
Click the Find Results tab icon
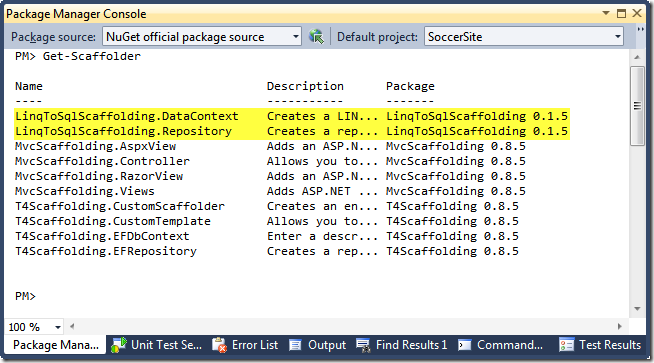point(363,345)
